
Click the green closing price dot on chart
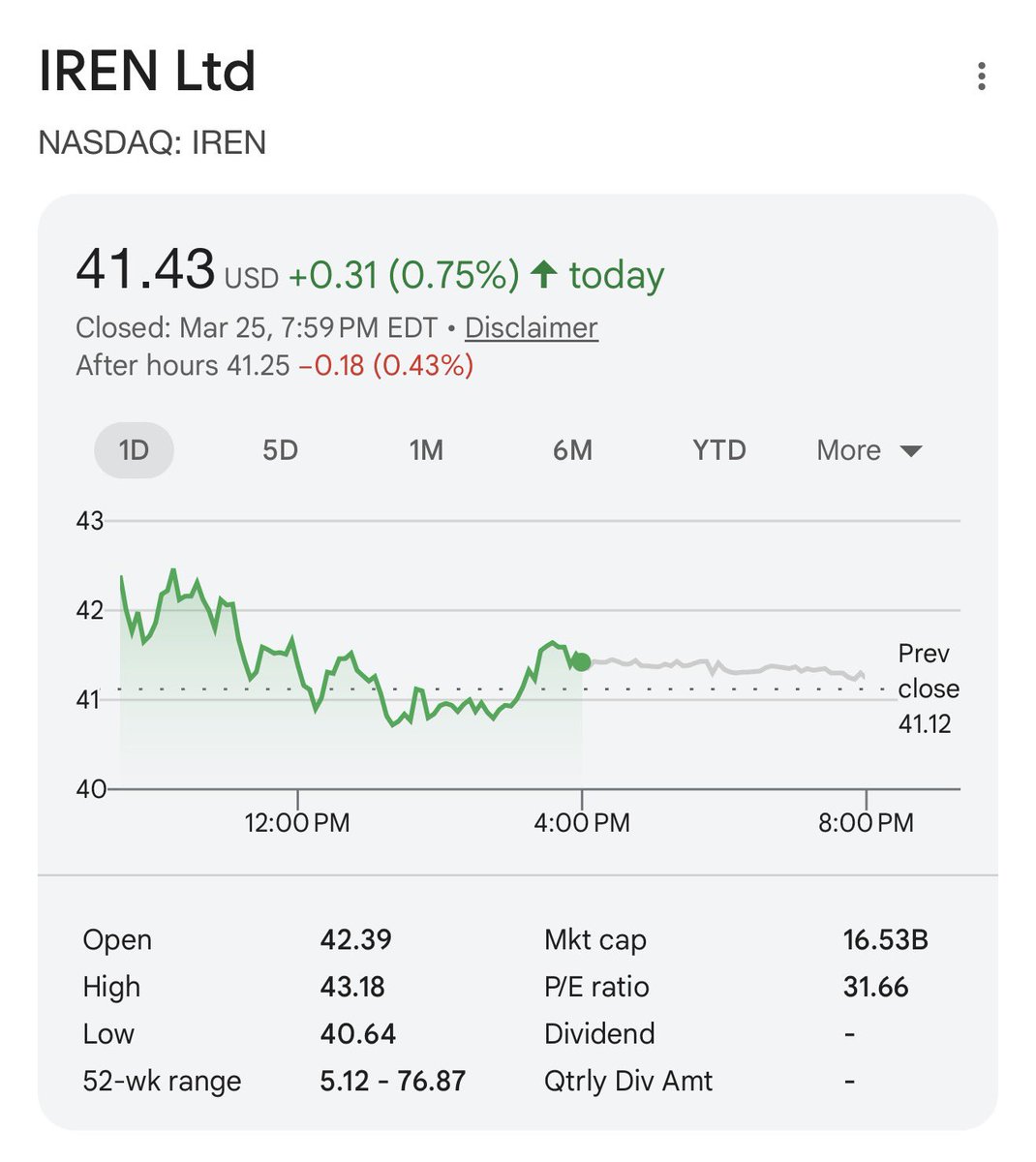click(x=581, y=662)
